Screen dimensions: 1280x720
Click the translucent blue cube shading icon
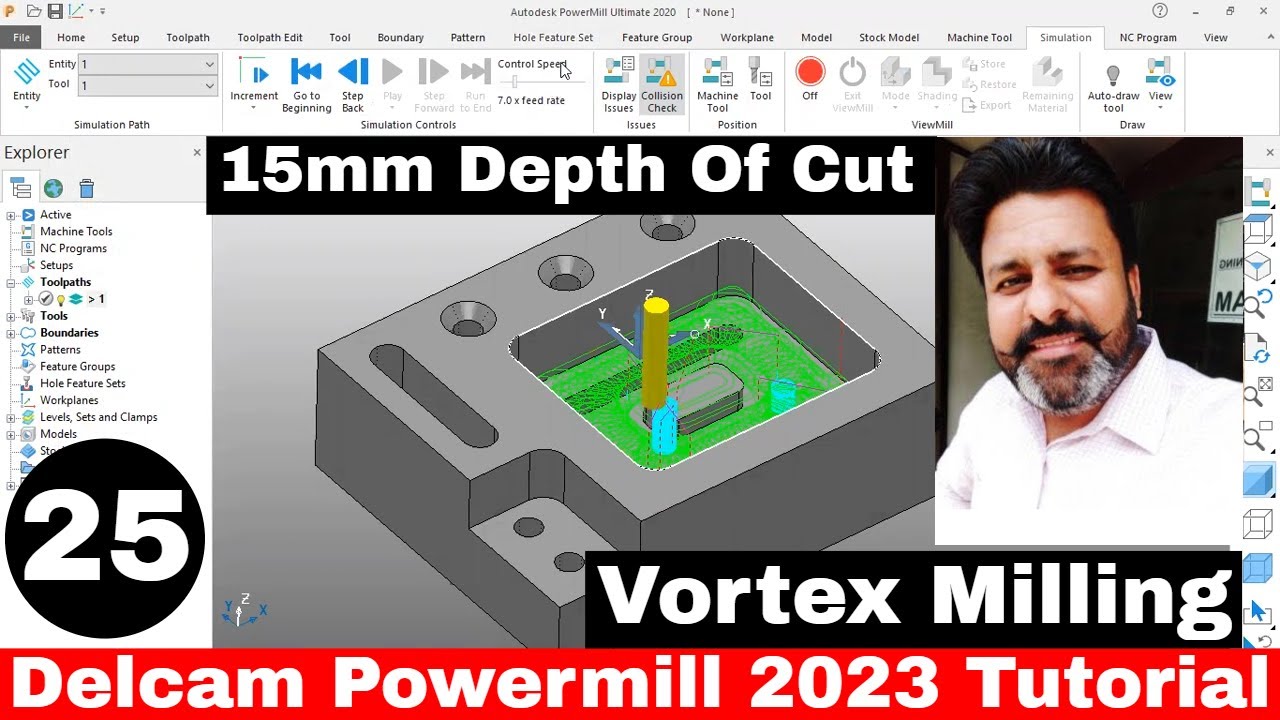[x=1258, y=568]
